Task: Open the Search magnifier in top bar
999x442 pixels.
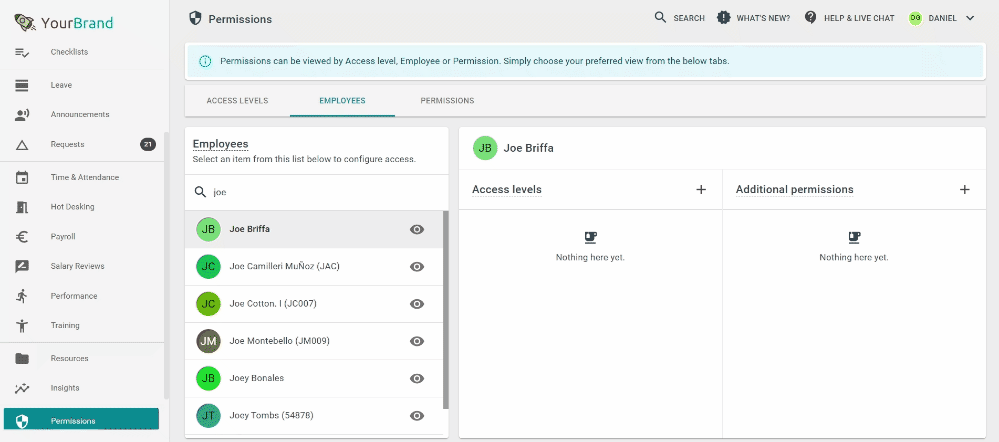Action: (660, 18)
